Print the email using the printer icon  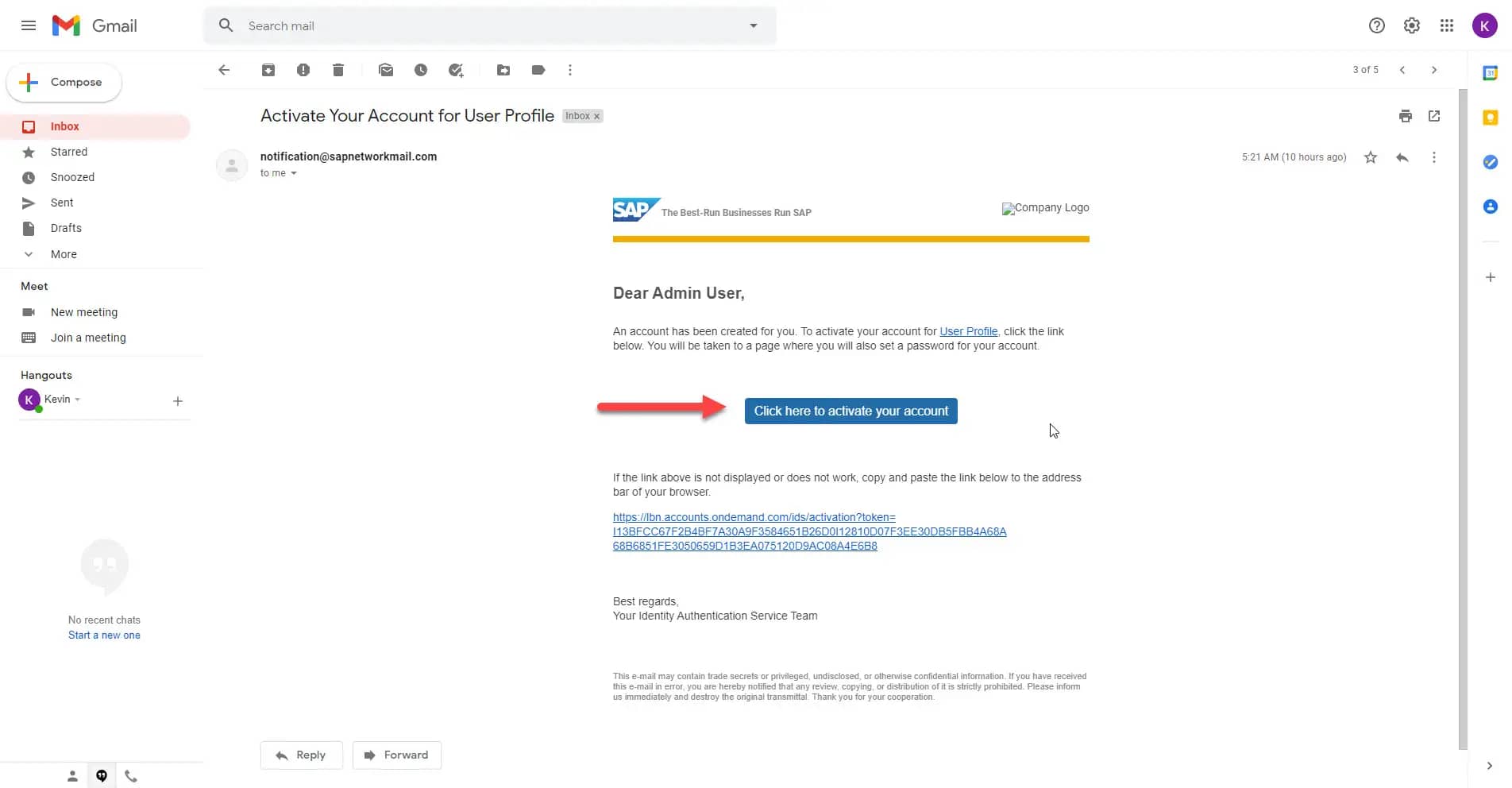coord(1406,116)
